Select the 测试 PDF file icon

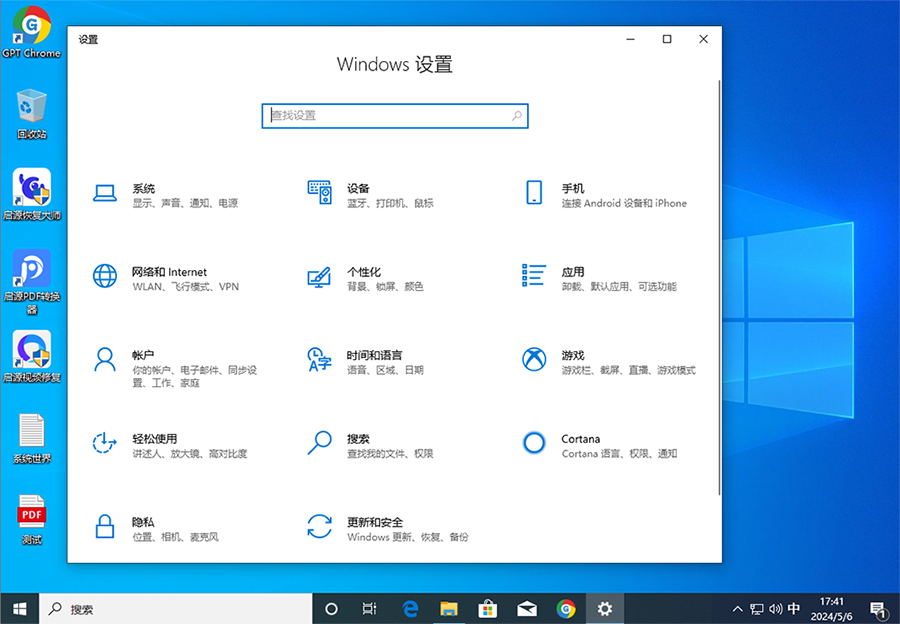(32, 520)
